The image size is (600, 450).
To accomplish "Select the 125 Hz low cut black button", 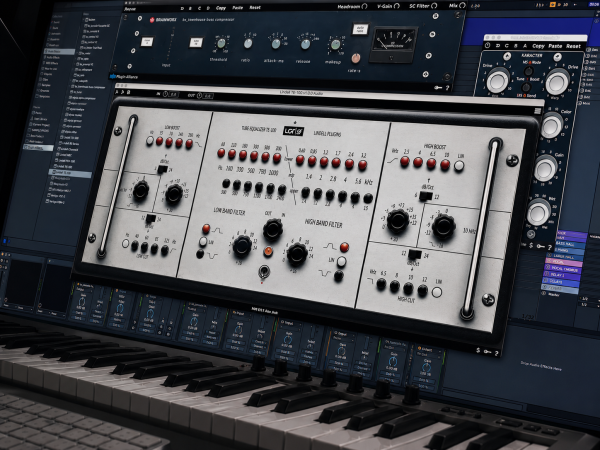I will [165, 250].
